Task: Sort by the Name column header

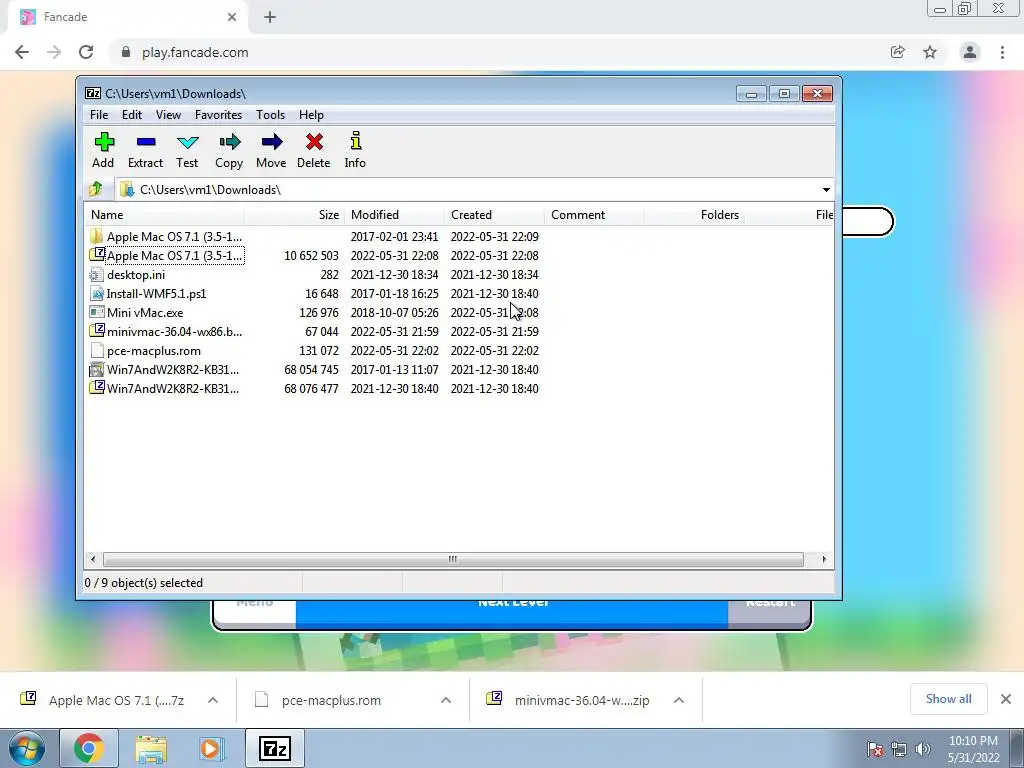Action: [x=165, y=215]
